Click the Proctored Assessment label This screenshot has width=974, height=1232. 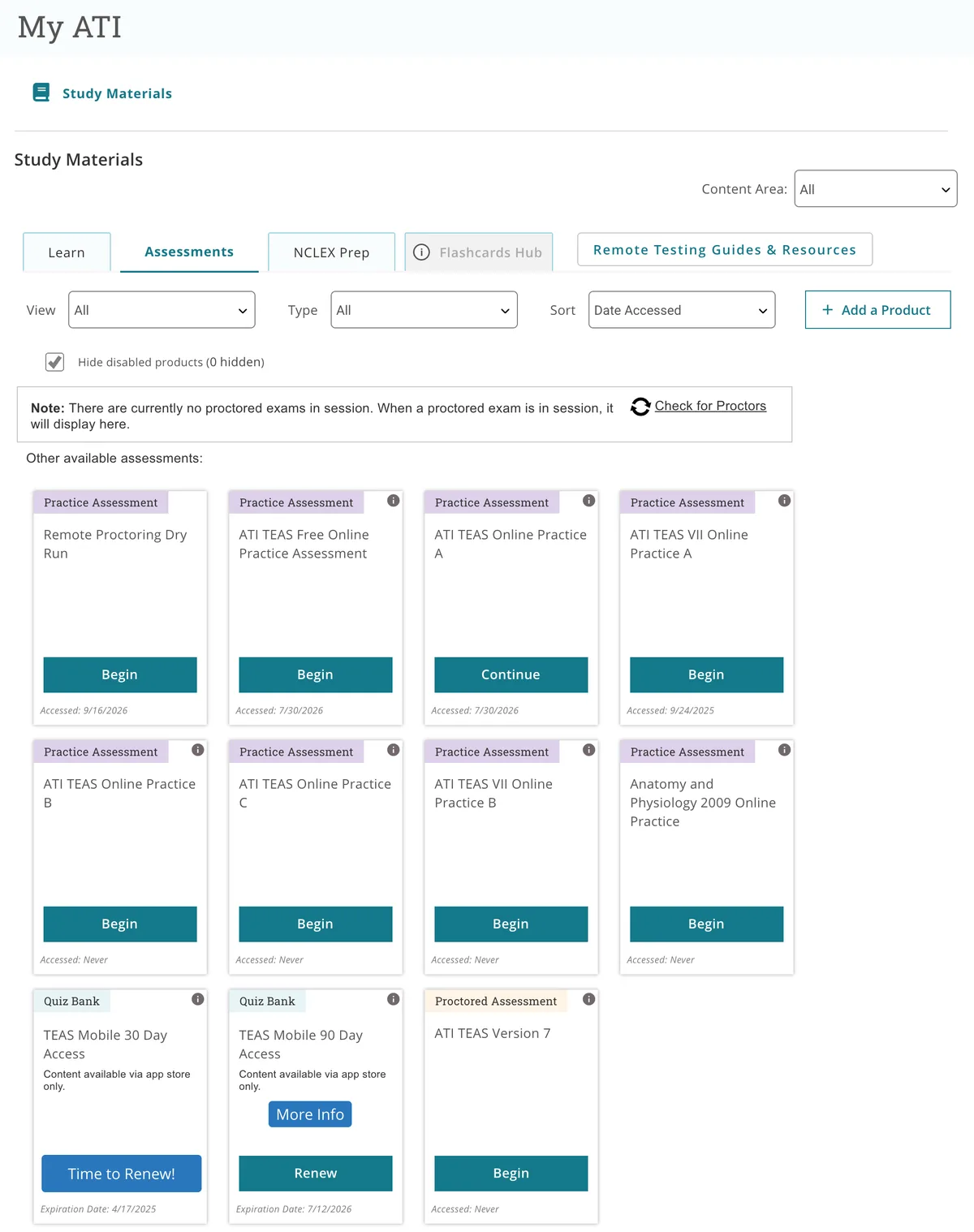[496, 1001]
